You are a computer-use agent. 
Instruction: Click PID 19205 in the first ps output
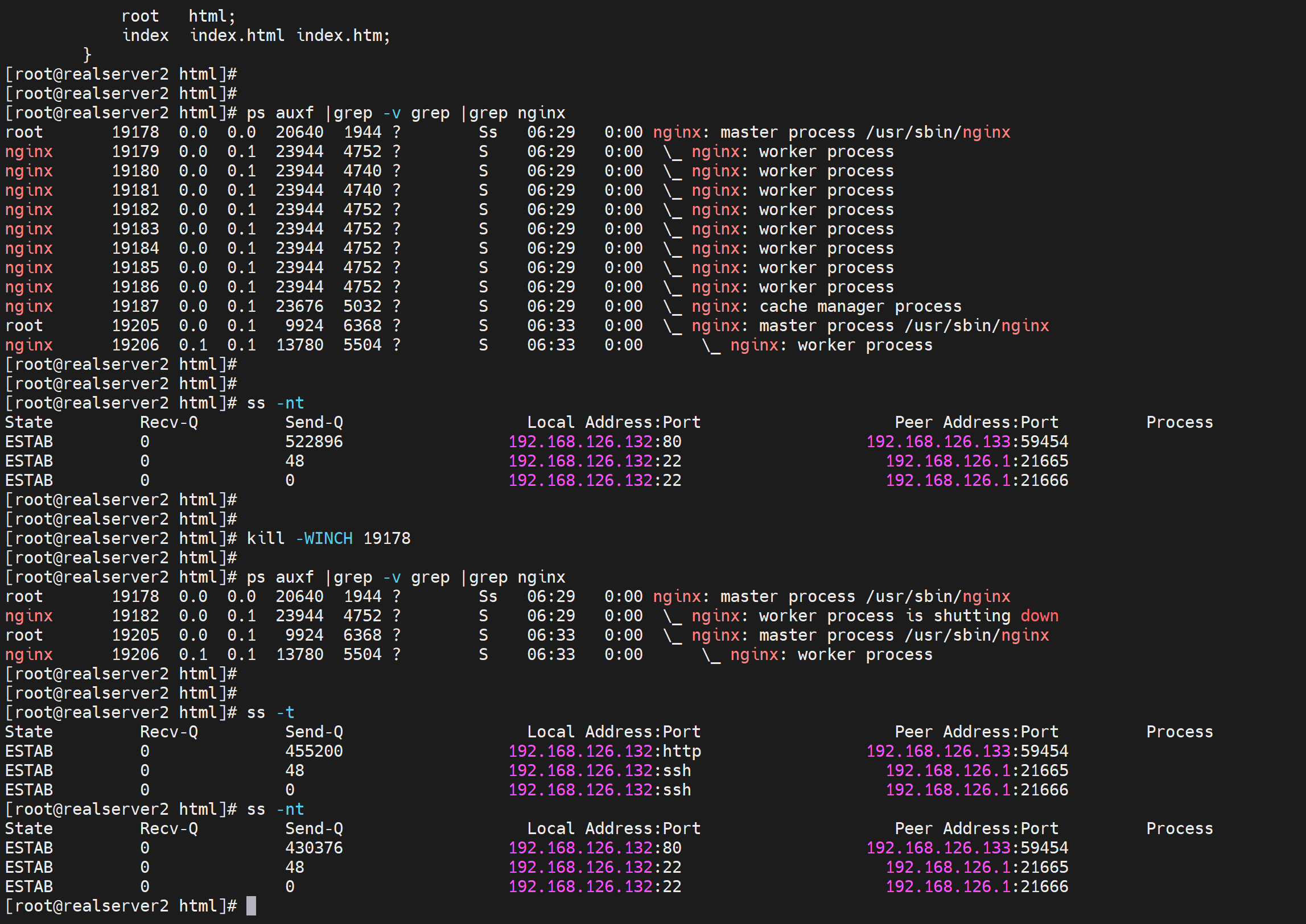coord(135,325)
